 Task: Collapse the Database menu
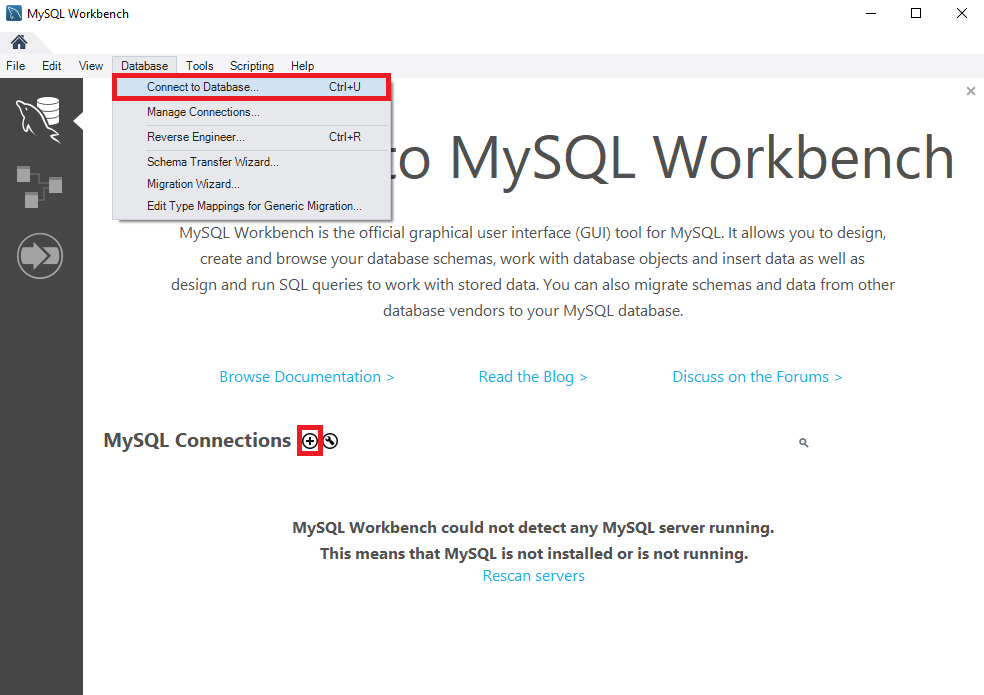[144, 66]
